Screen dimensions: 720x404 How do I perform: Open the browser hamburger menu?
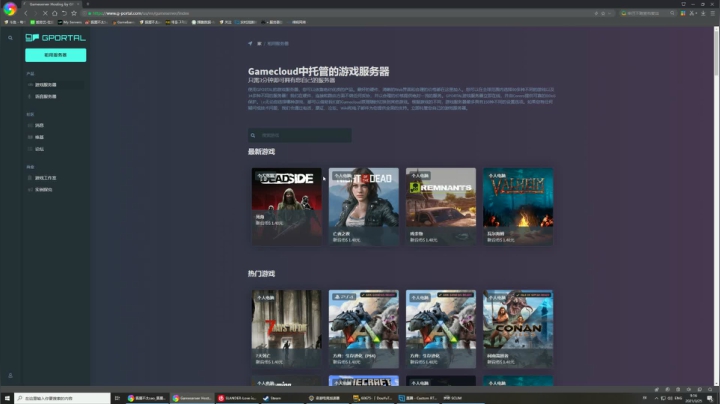pyautogui.click(x=713, y=13)
